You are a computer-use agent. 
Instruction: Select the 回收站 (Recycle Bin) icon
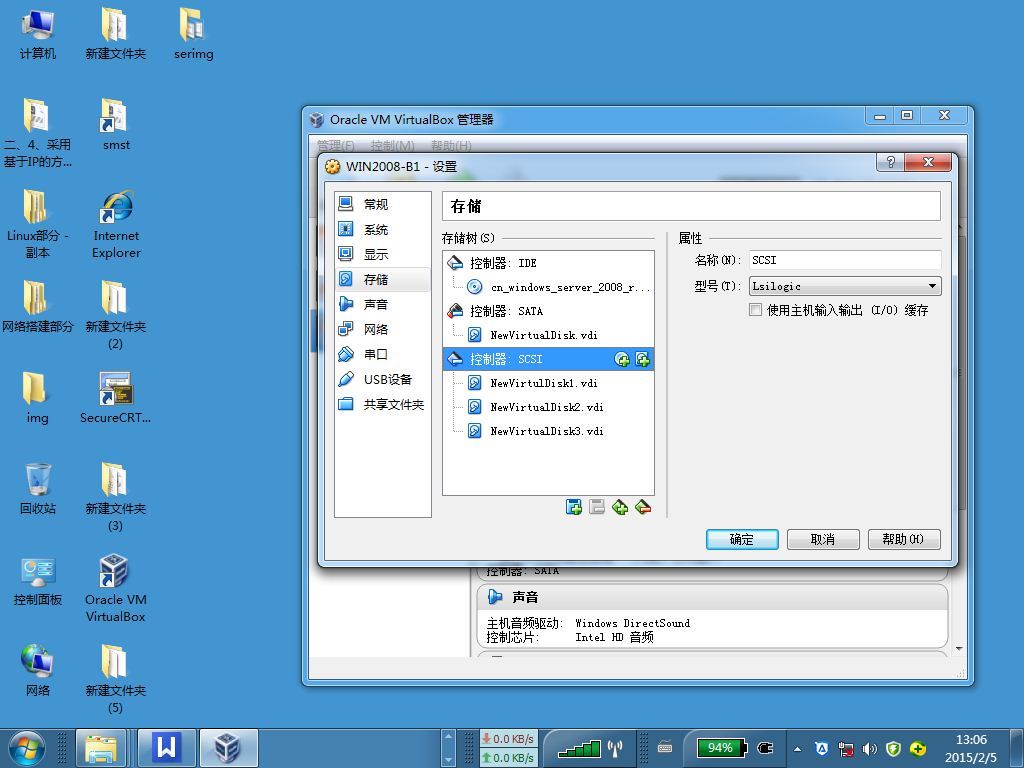[x=38, y=489]
